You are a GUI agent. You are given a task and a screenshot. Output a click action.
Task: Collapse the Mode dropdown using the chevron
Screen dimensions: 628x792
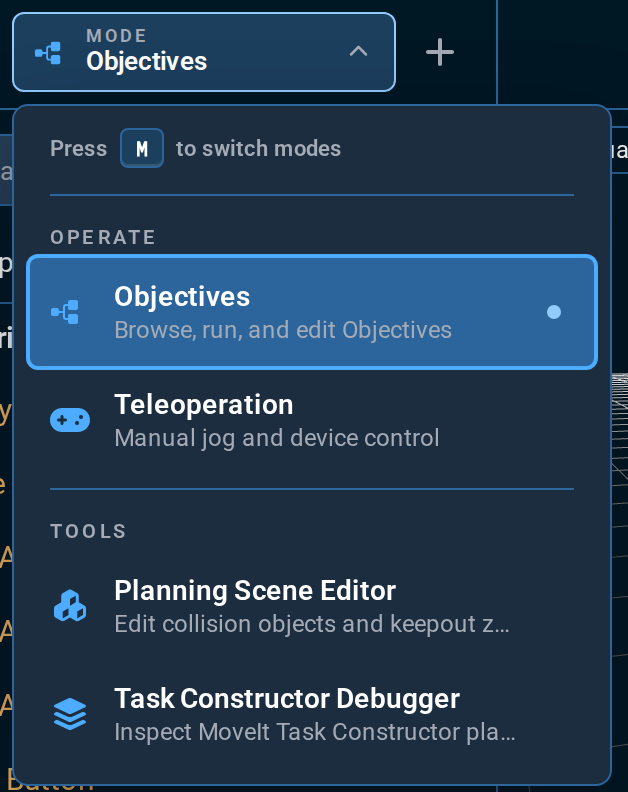(358, 52)
